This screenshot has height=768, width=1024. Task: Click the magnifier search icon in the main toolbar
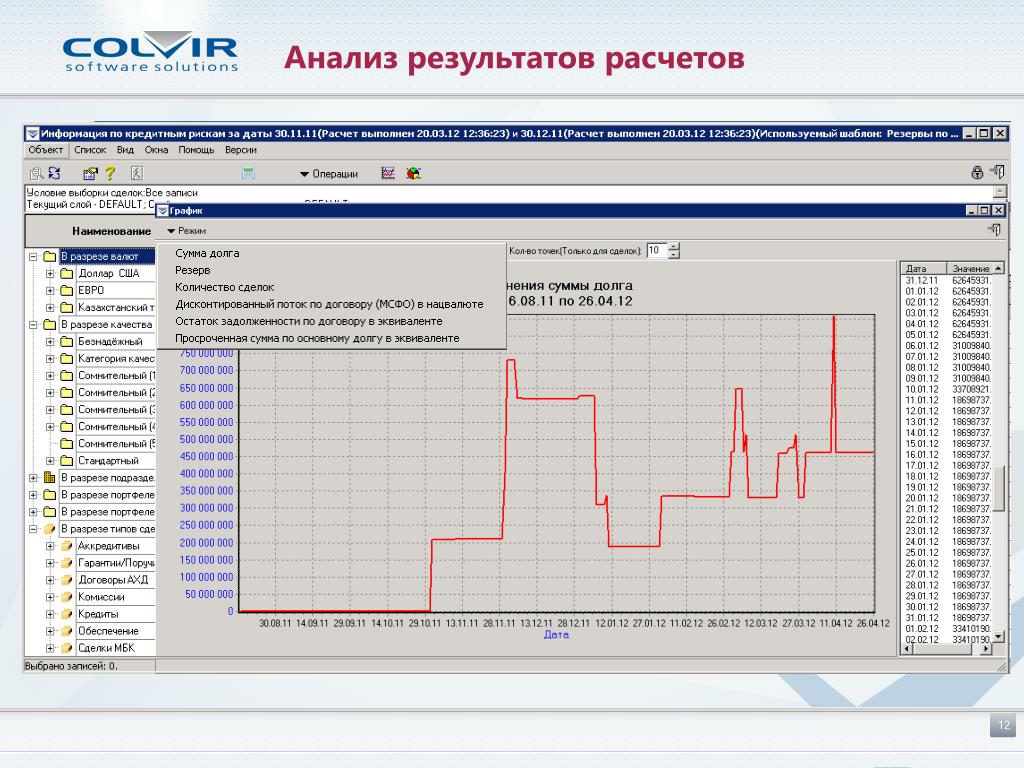(37, 173)
